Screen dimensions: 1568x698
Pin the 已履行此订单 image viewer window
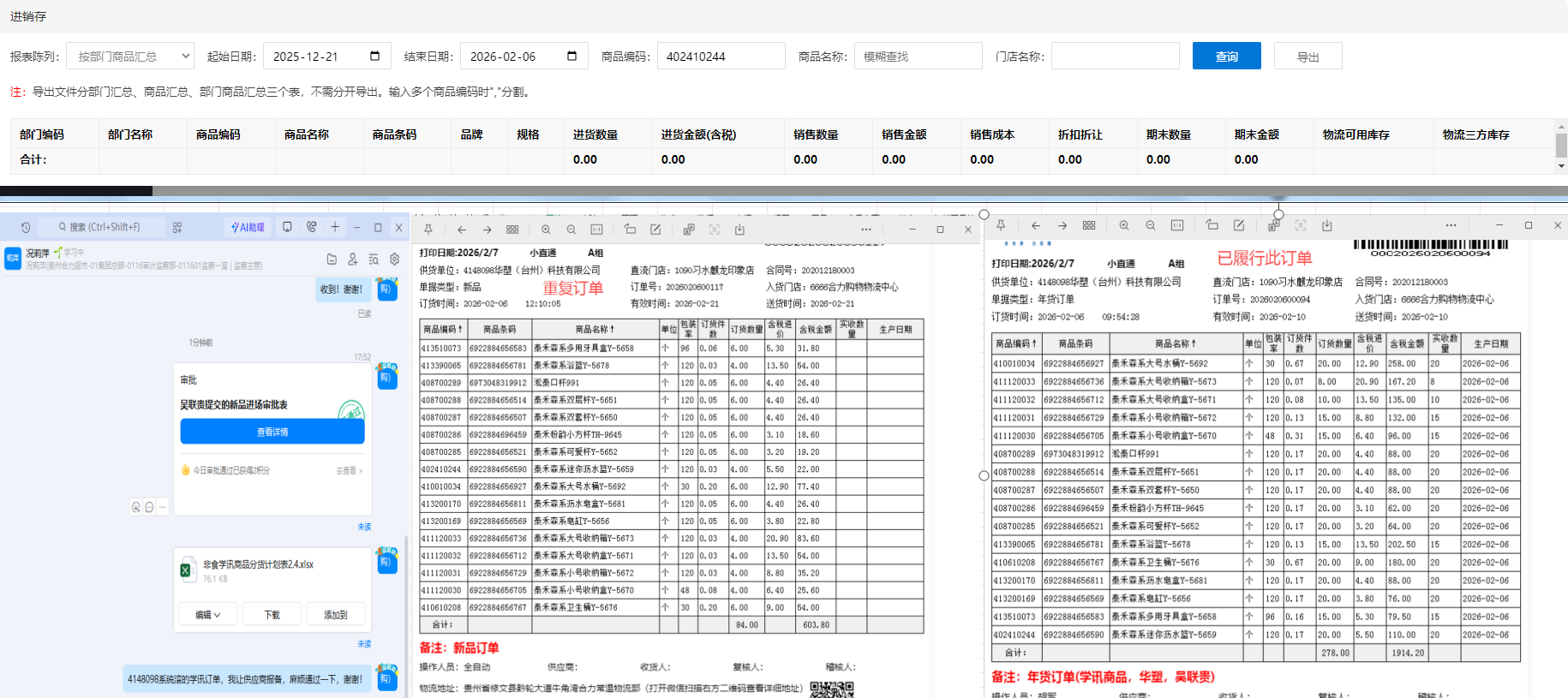point(1000,225)
